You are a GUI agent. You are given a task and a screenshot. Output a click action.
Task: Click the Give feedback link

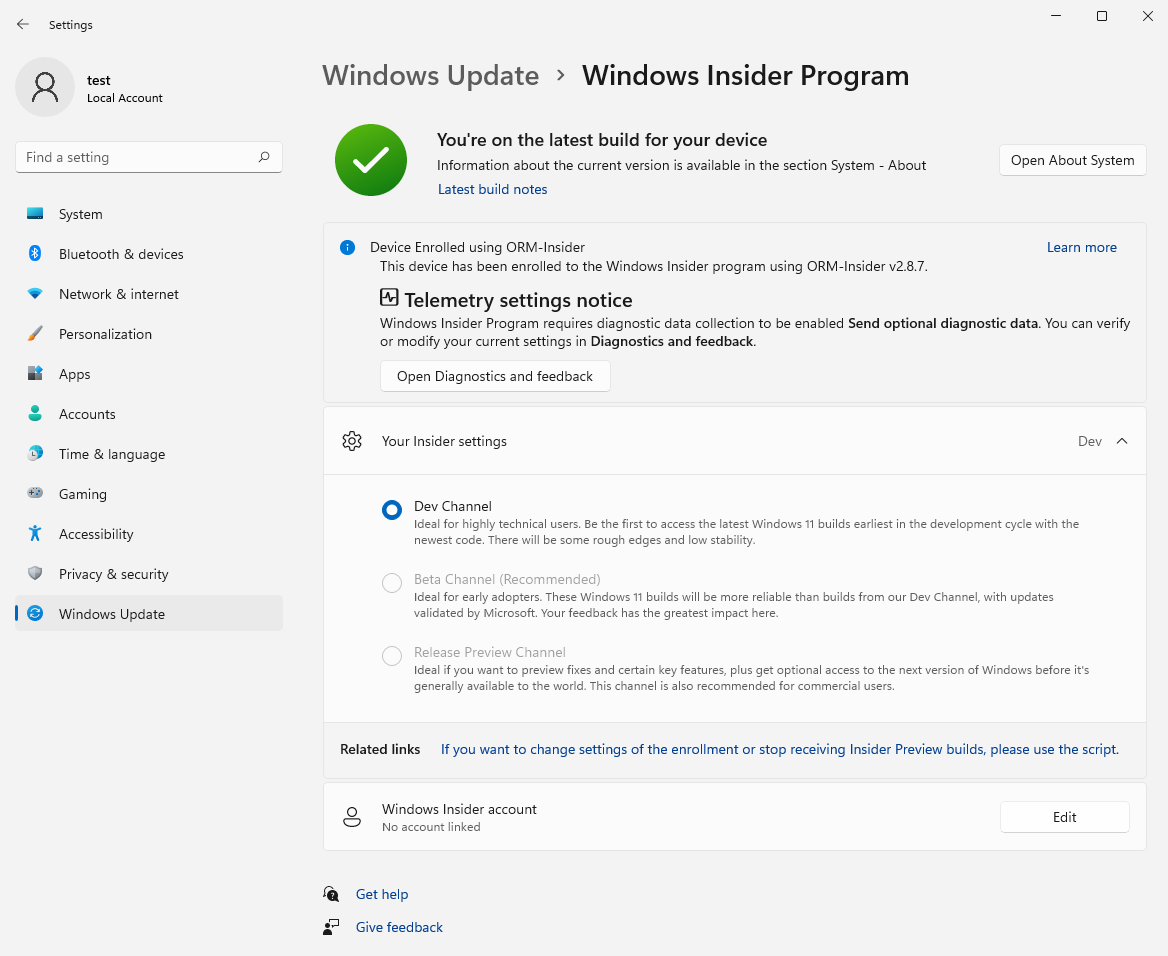click(399, 927)
